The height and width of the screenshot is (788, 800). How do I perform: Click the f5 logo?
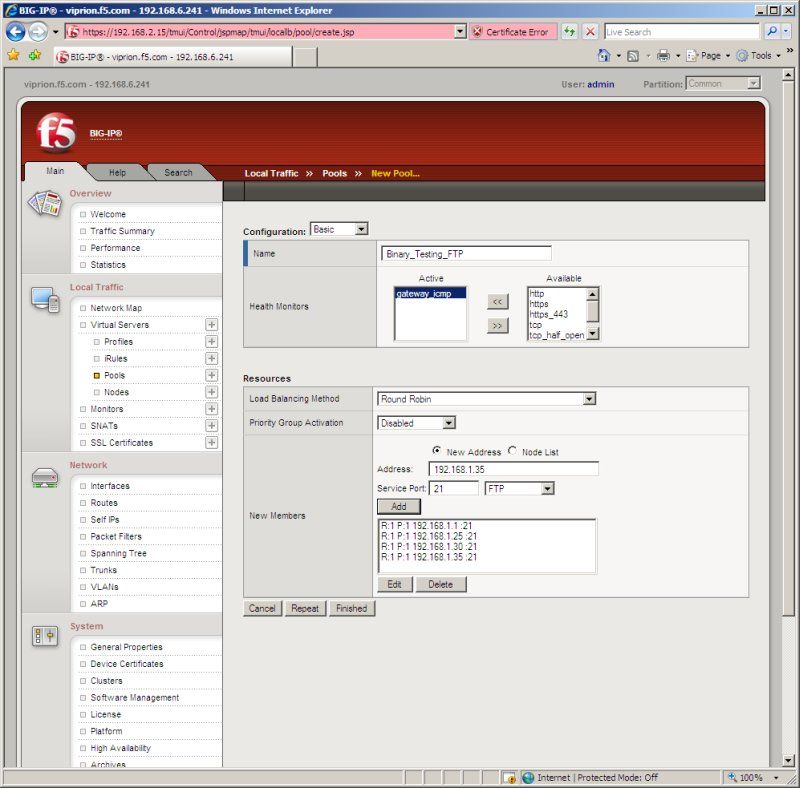56,132
